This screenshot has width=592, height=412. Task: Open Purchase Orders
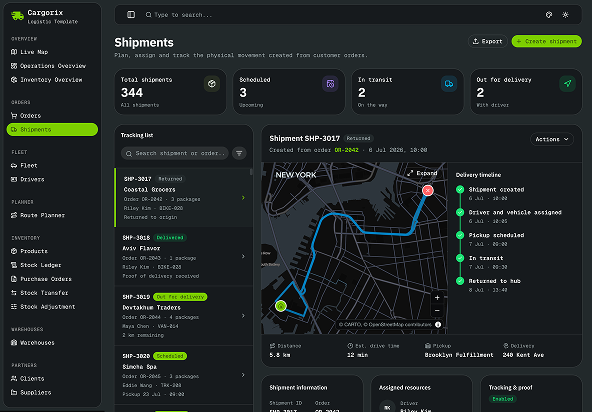pos(52,279)
